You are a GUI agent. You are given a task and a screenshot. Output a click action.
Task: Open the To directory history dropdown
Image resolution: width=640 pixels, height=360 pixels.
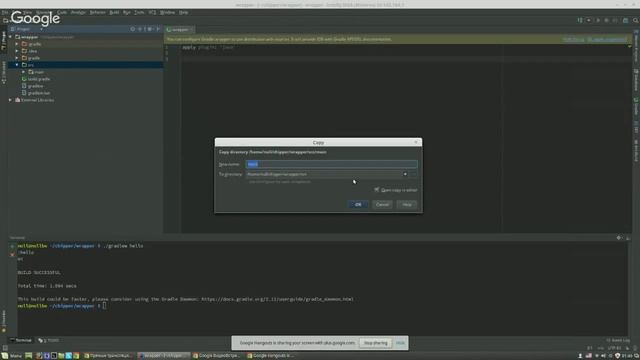click(x=405, y=174)
